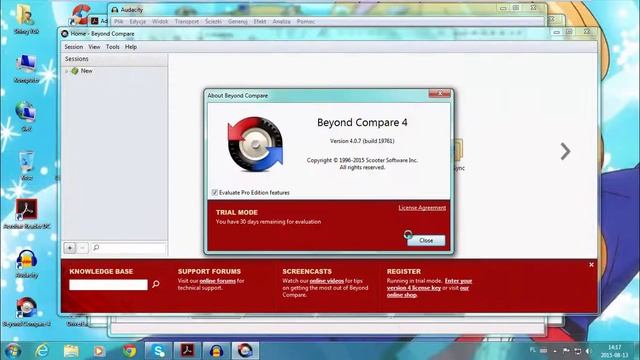The height and width of the screenshot is (360, 640).
Task: Select the Audacity desktop shortcut
Action: click(x=27, y=264)
